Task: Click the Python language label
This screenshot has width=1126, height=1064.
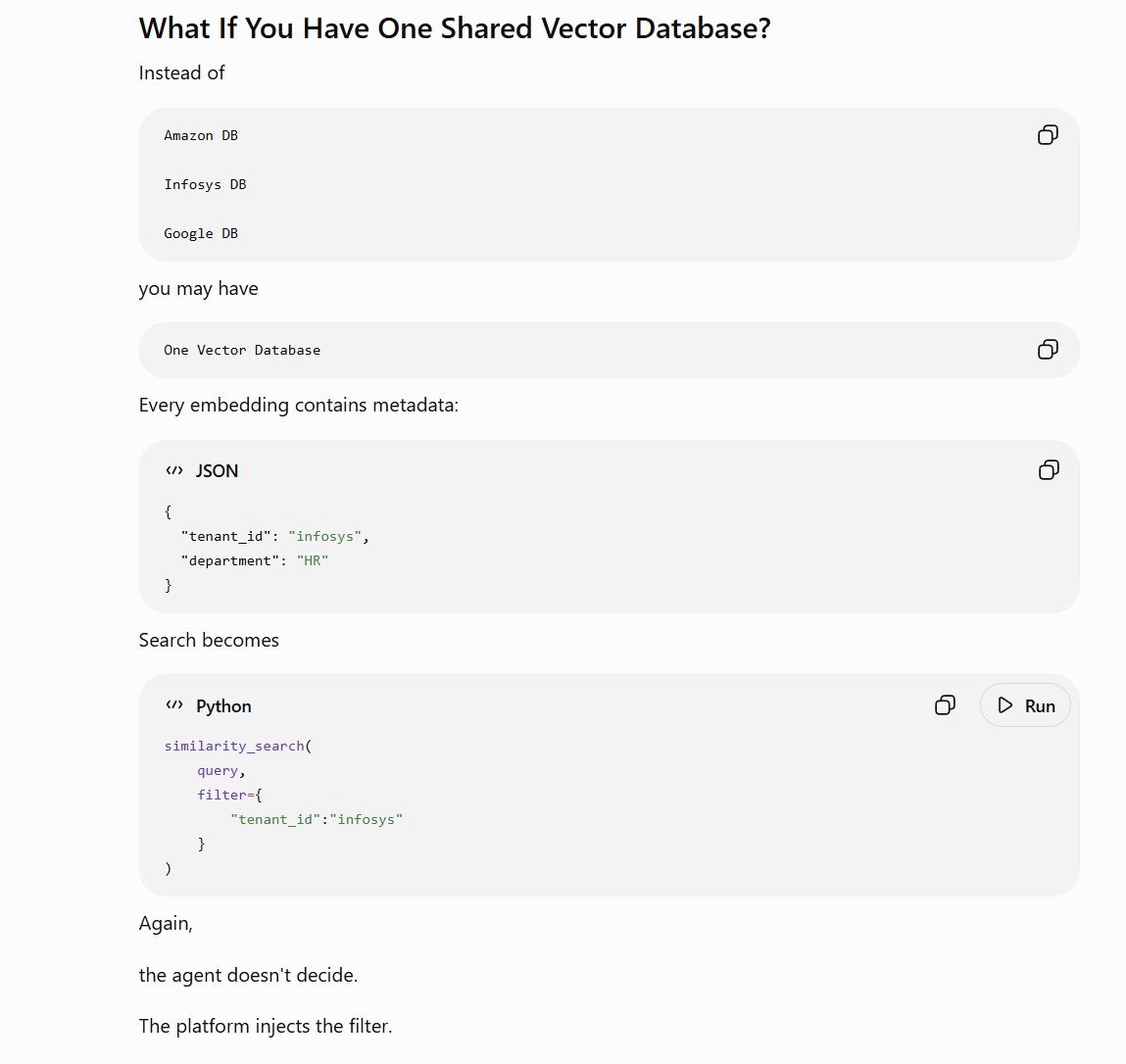Action: point(223,706)
